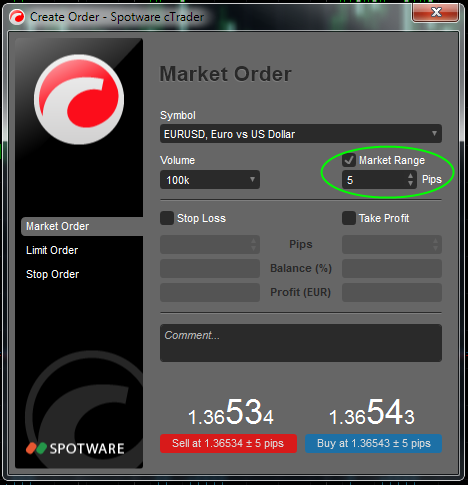
Task: Open the Symbol dropdown showing EURUSD
Action: (x=301, y=134)
